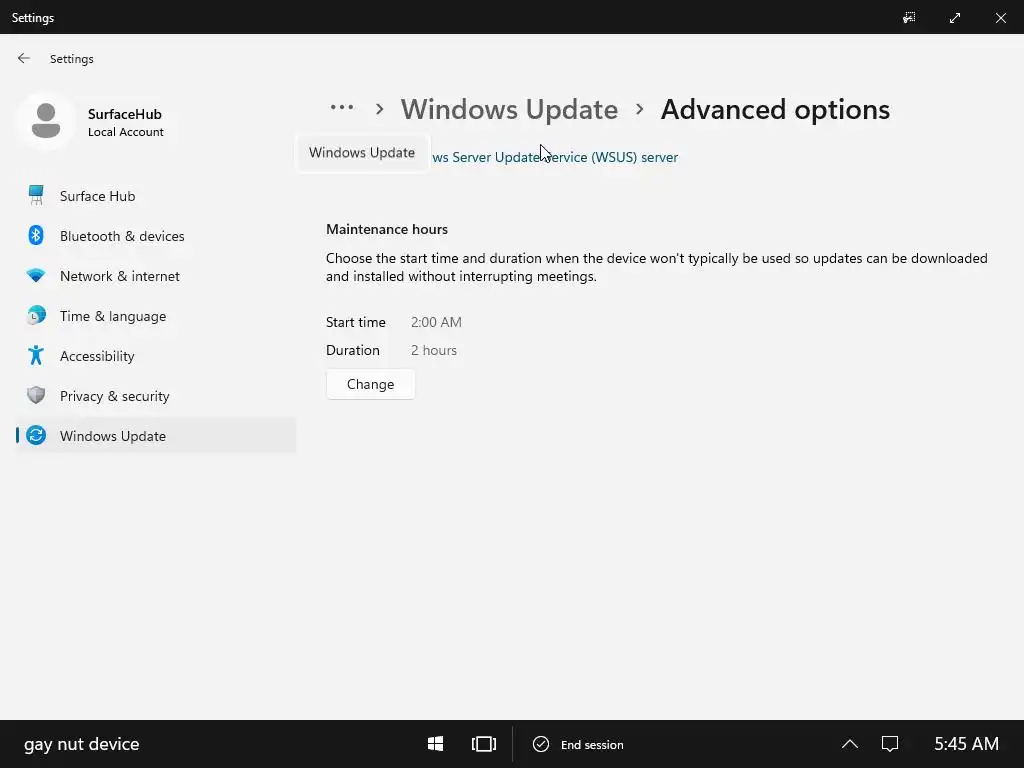Open the Windows Start button
The width and height of the screenshot is (1024, 768).
[436, 744]
